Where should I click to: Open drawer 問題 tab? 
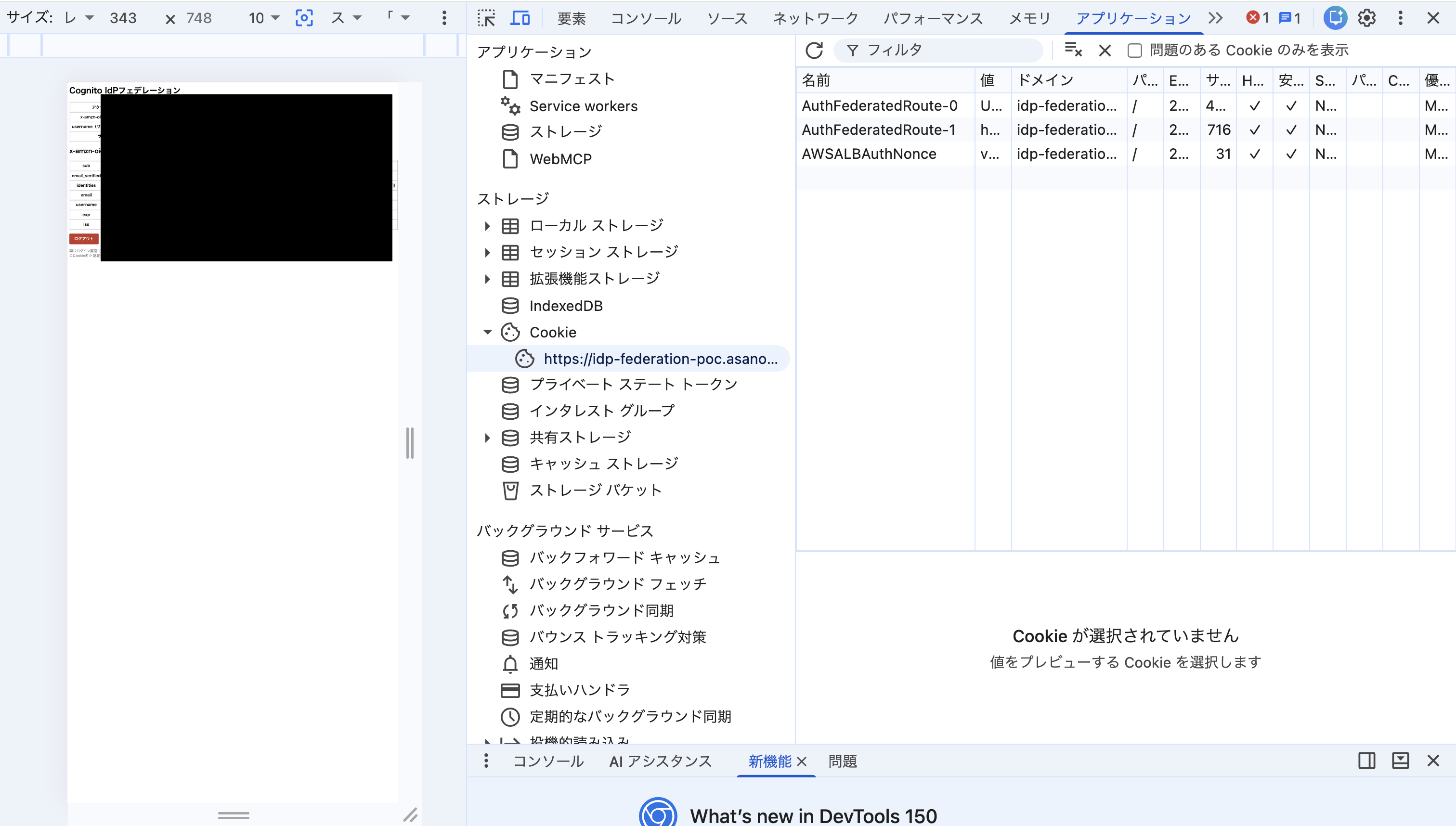(842, 761)
